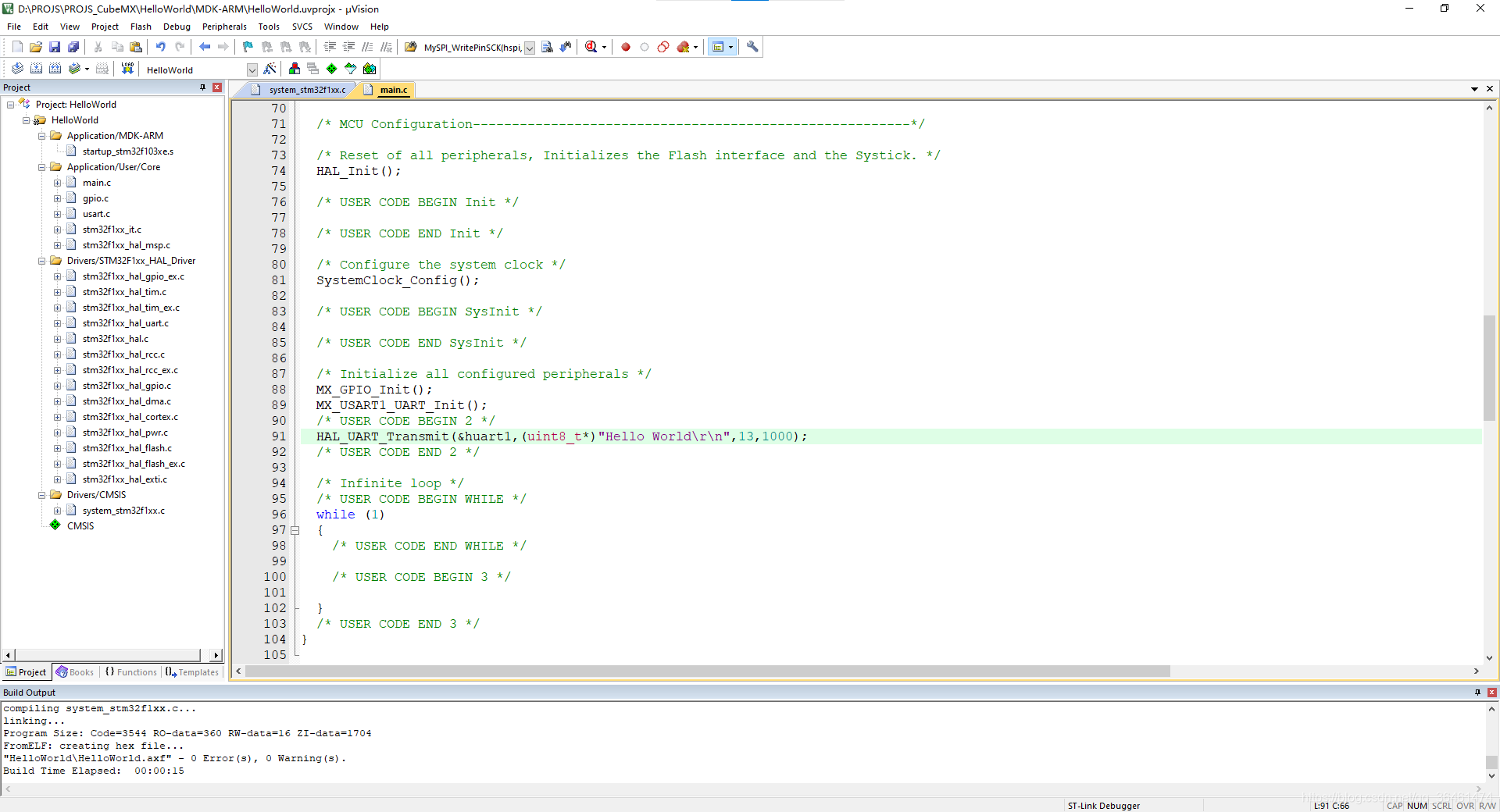The height and width of the screenshot is (812, 1500).
Task: Open the tab list dropdown arrow in the editor
Action: [1474, 89]
